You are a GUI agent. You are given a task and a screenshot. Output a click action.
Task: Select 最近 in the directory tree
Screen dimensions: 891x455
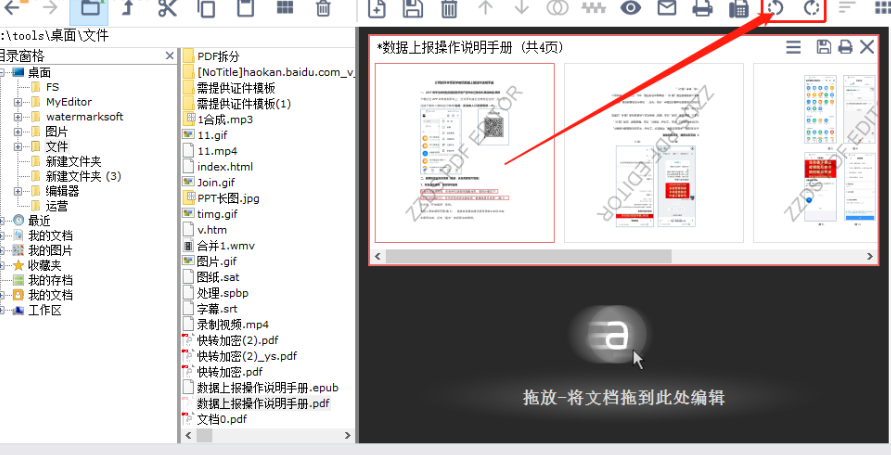(x=39, y=221)
